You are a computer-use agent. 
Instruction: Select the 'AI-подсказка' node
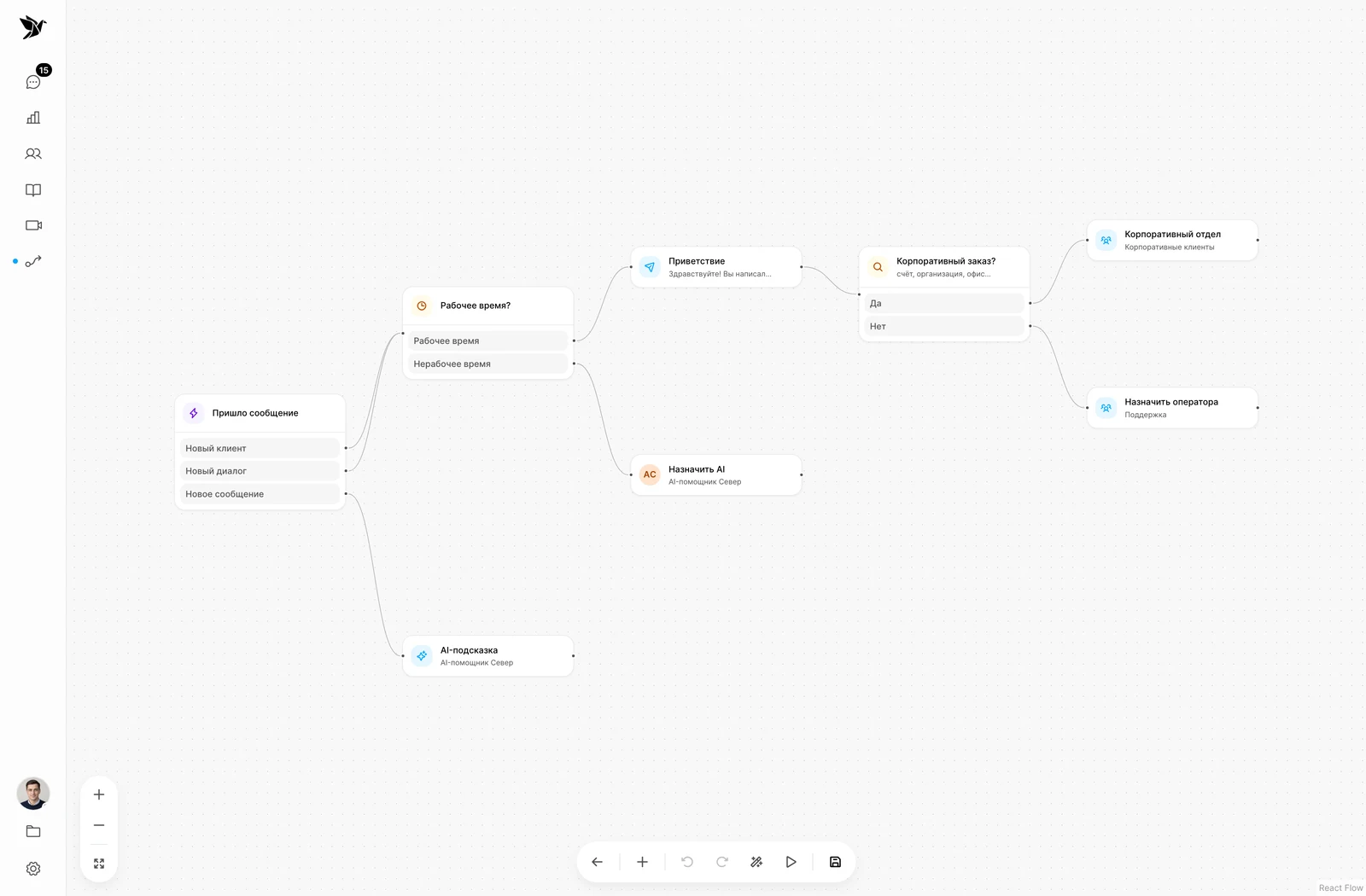[x=488, y=655]
